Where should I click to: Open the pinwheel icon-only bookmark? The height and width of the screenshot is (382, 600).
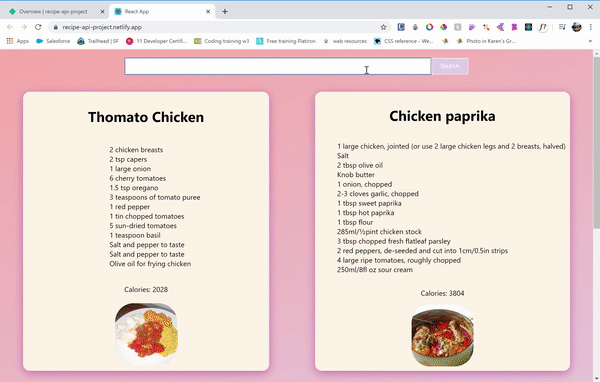(445, 41)
